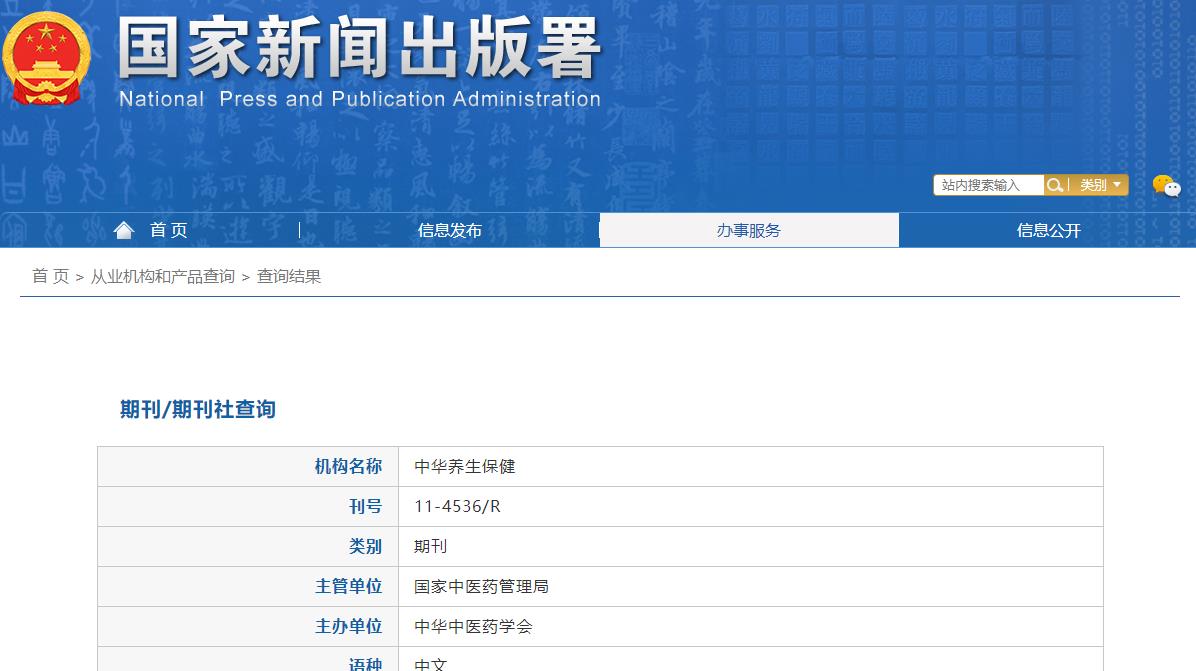The image size is (1196, 671).
Task: Click the home icon beside 首页
Action: (x=123, y=229)
